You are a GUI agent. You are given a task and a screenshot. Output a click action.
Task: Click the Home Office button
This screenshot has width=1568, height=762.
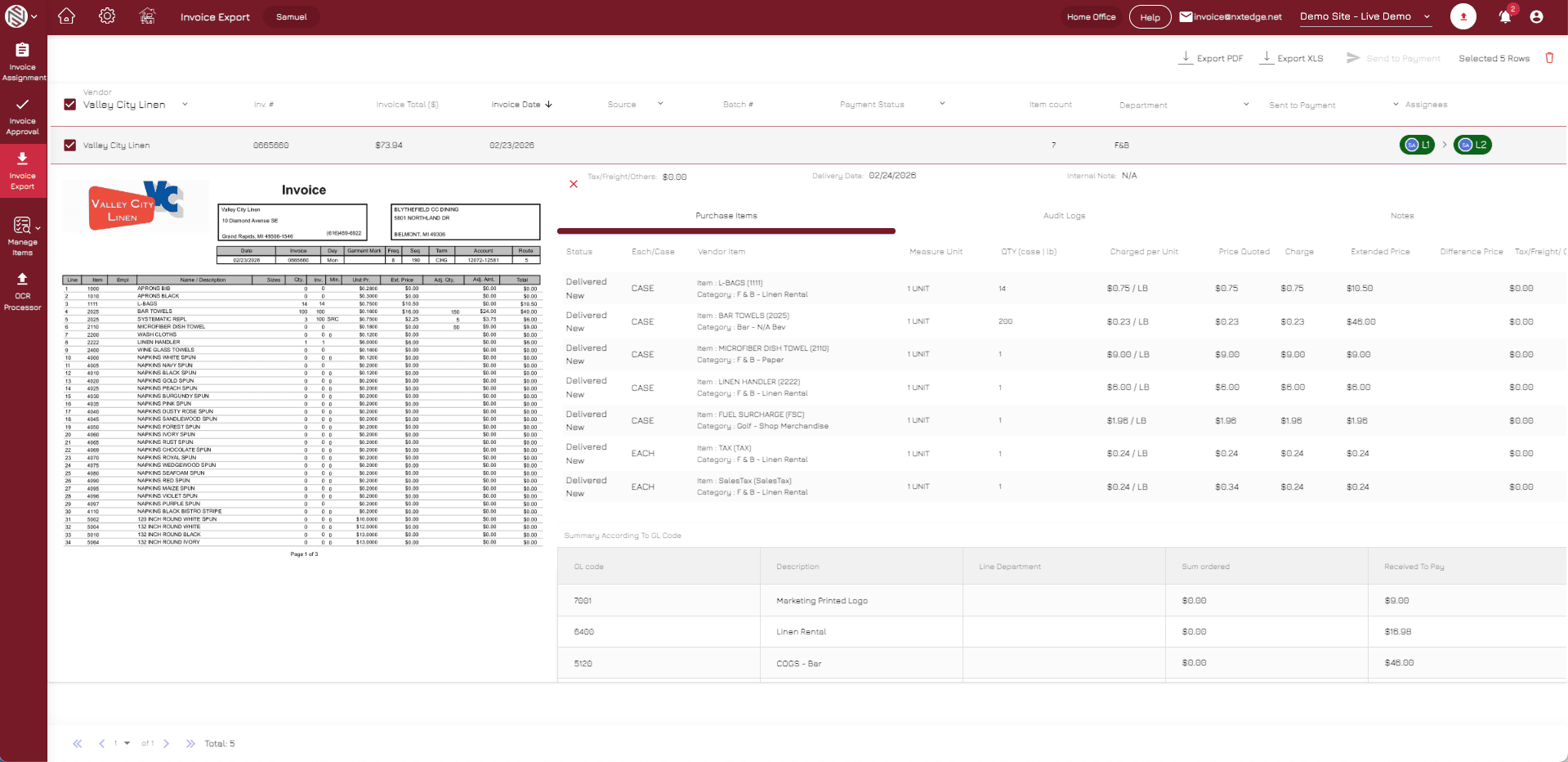pyautogui.click(x=1091, y=16)
